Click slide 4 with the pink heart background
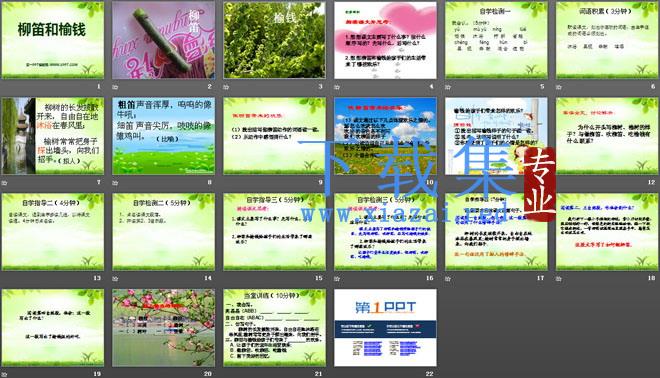The height and width of the screenshot is (378, 660). pos(385,40)
